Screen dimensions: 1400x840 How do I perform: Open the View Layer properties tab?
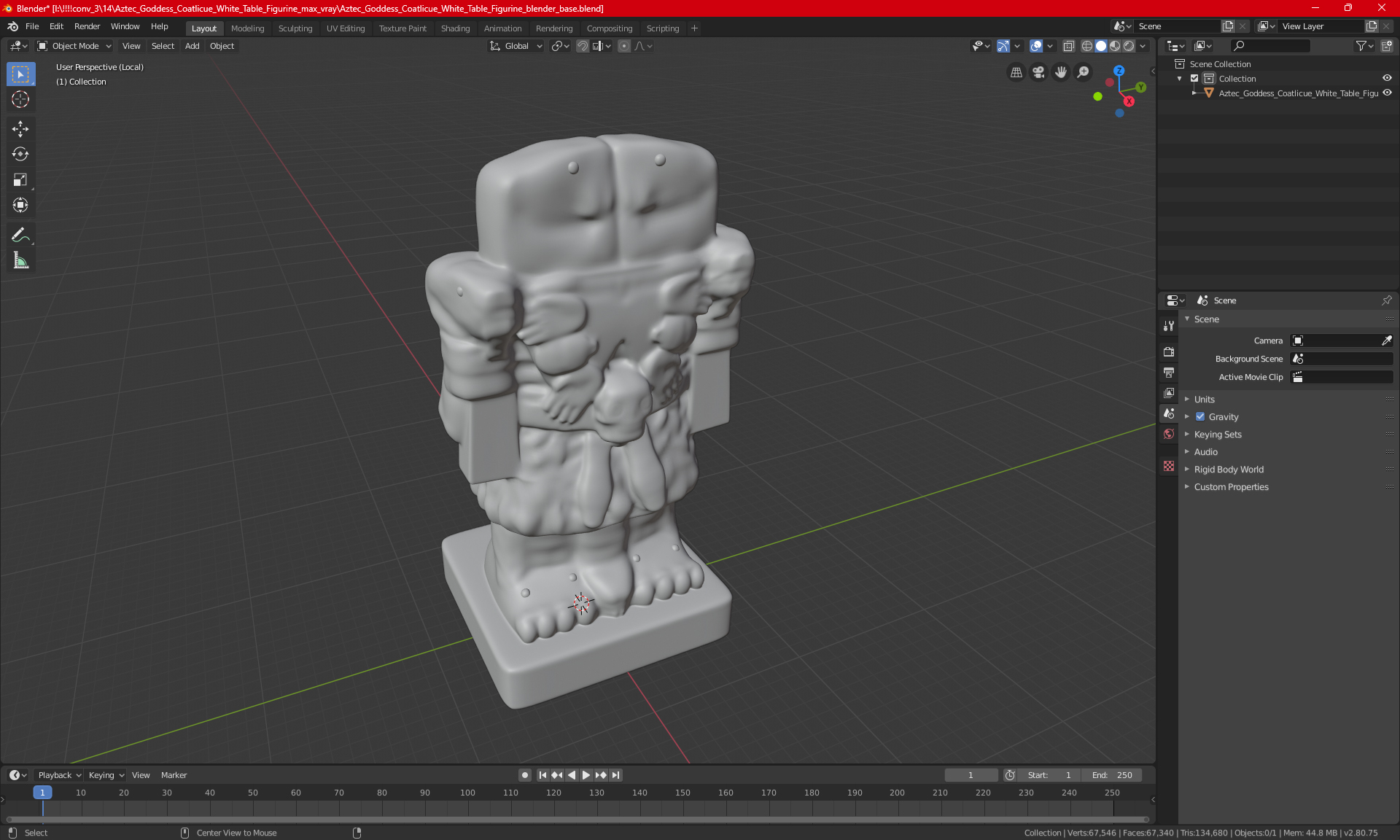coord(1169,392)
